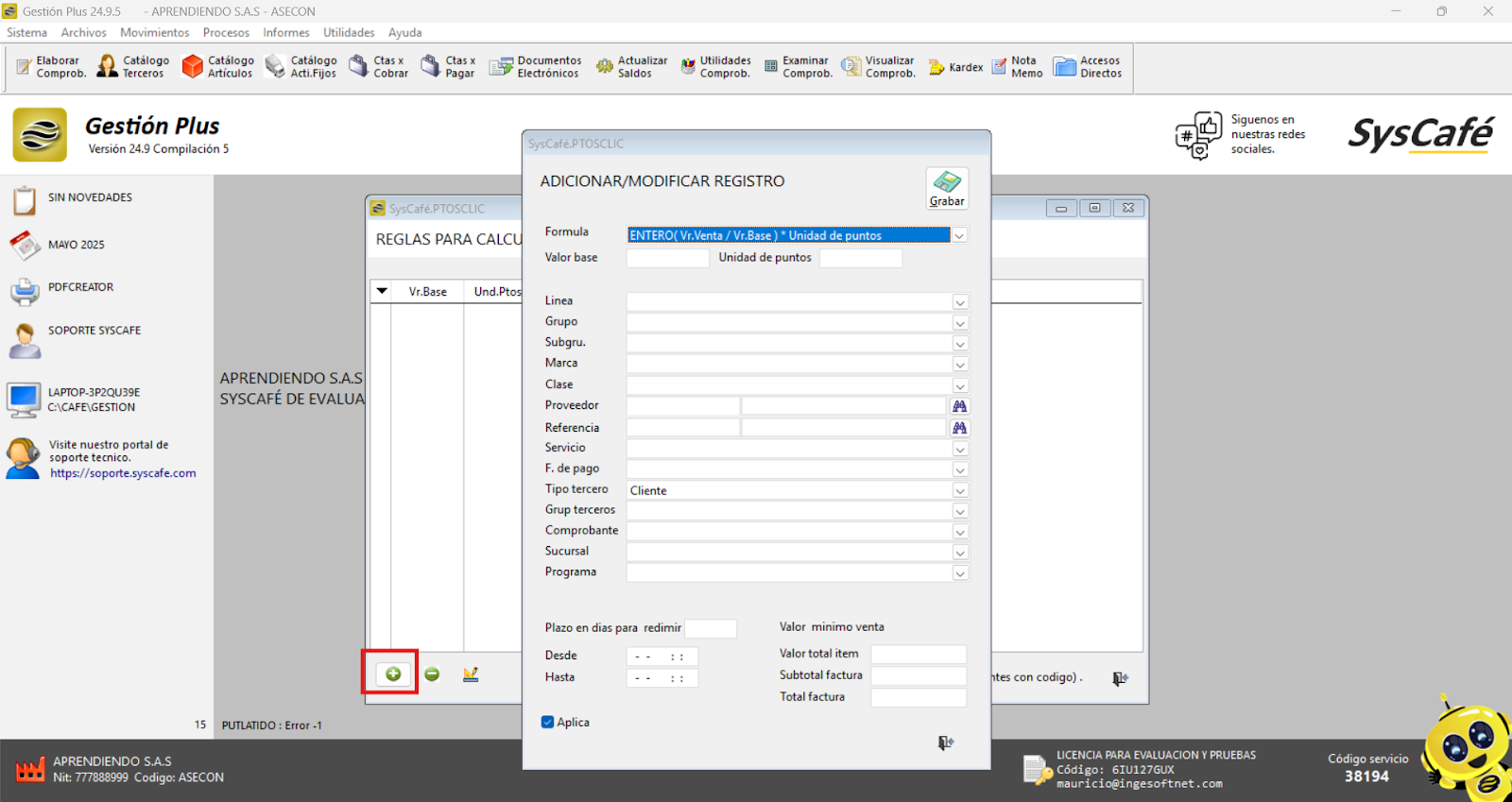Expand the Formula dropdown

pos(959,236)
